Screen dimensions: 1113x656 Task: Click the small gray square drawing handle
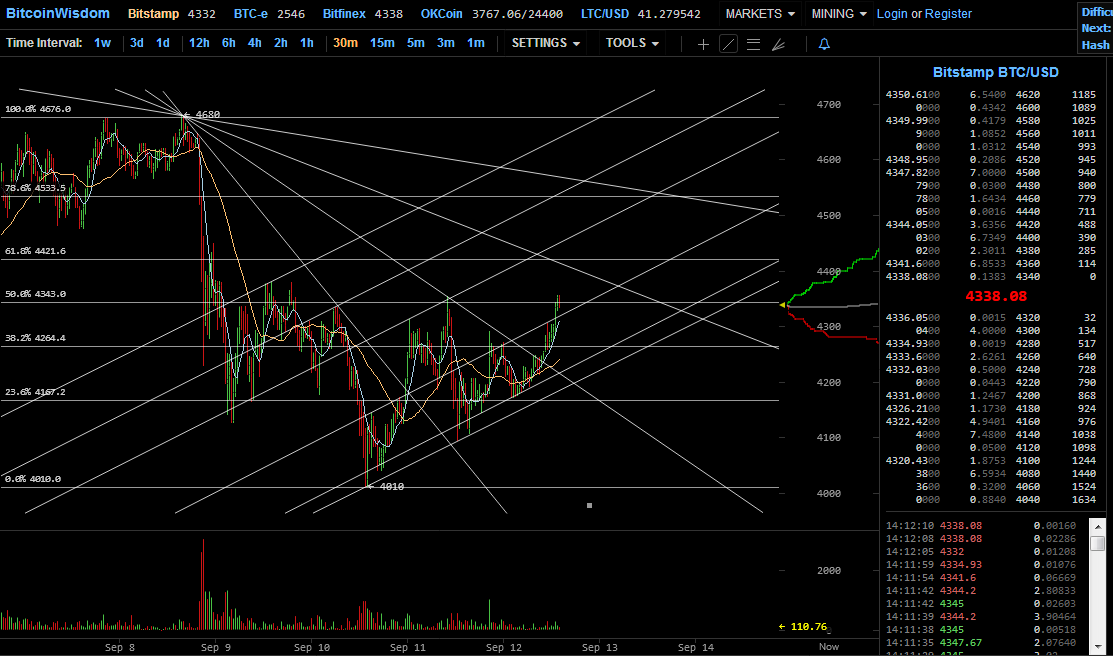(589, 505)
